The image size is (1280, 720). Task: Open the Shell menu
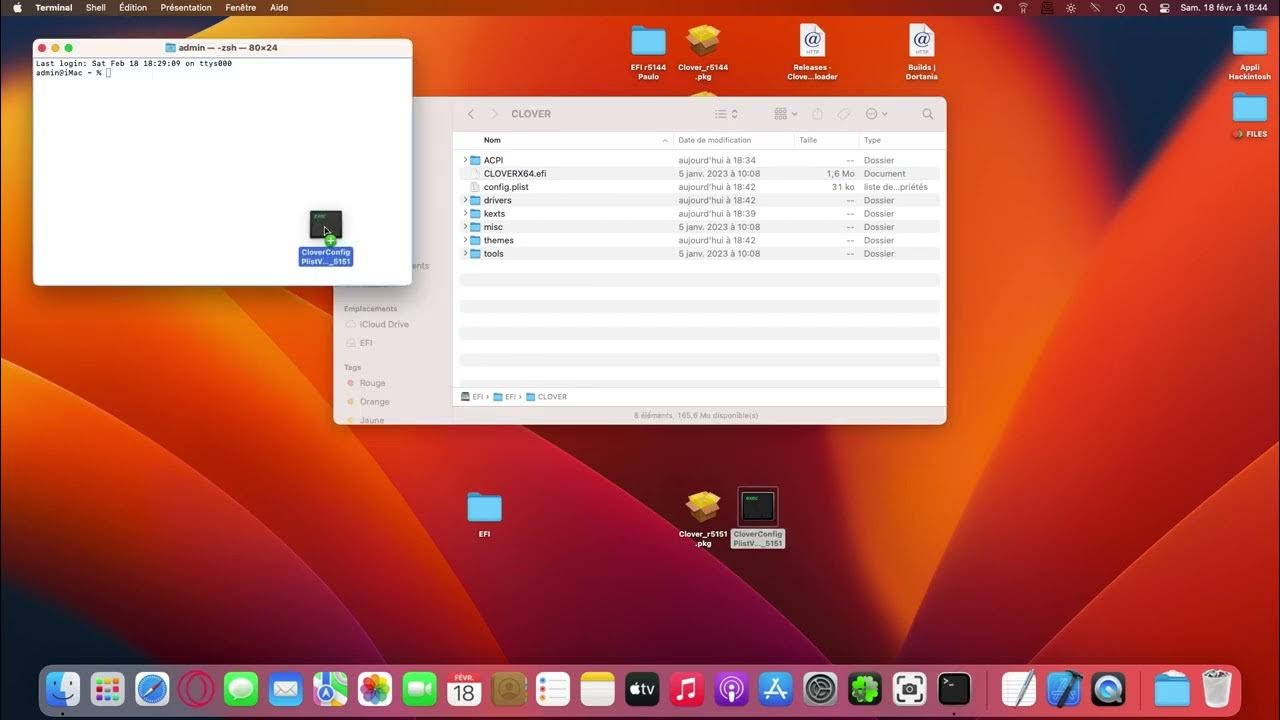point(96,7)
